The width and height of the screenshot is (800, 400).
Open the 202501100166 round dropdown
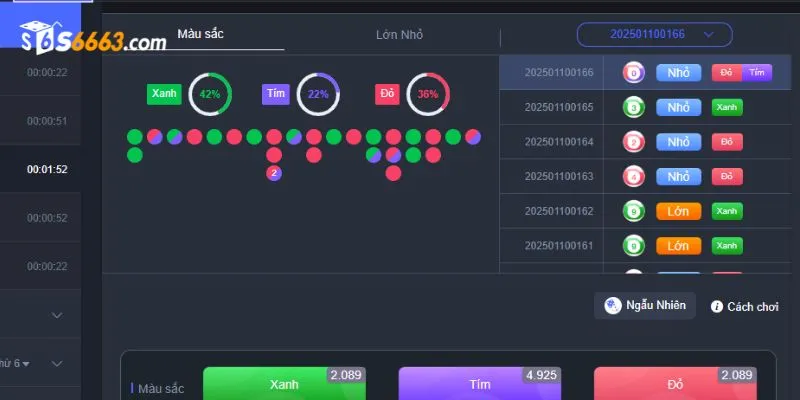click(x=655, y=35)
